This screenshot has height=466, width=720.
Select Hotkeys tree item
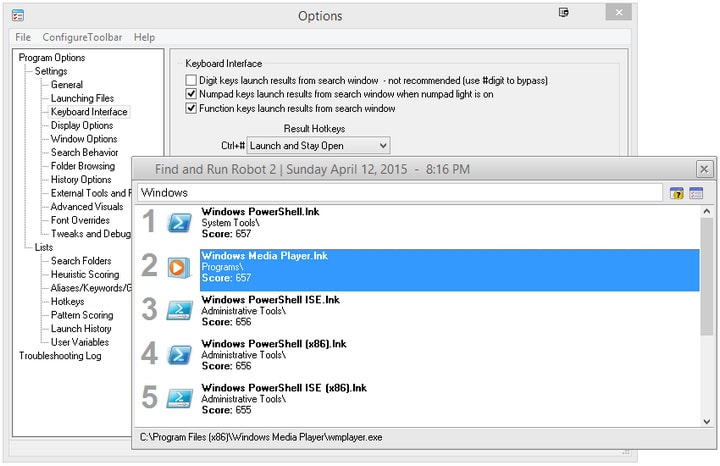[x=68, y=302]
